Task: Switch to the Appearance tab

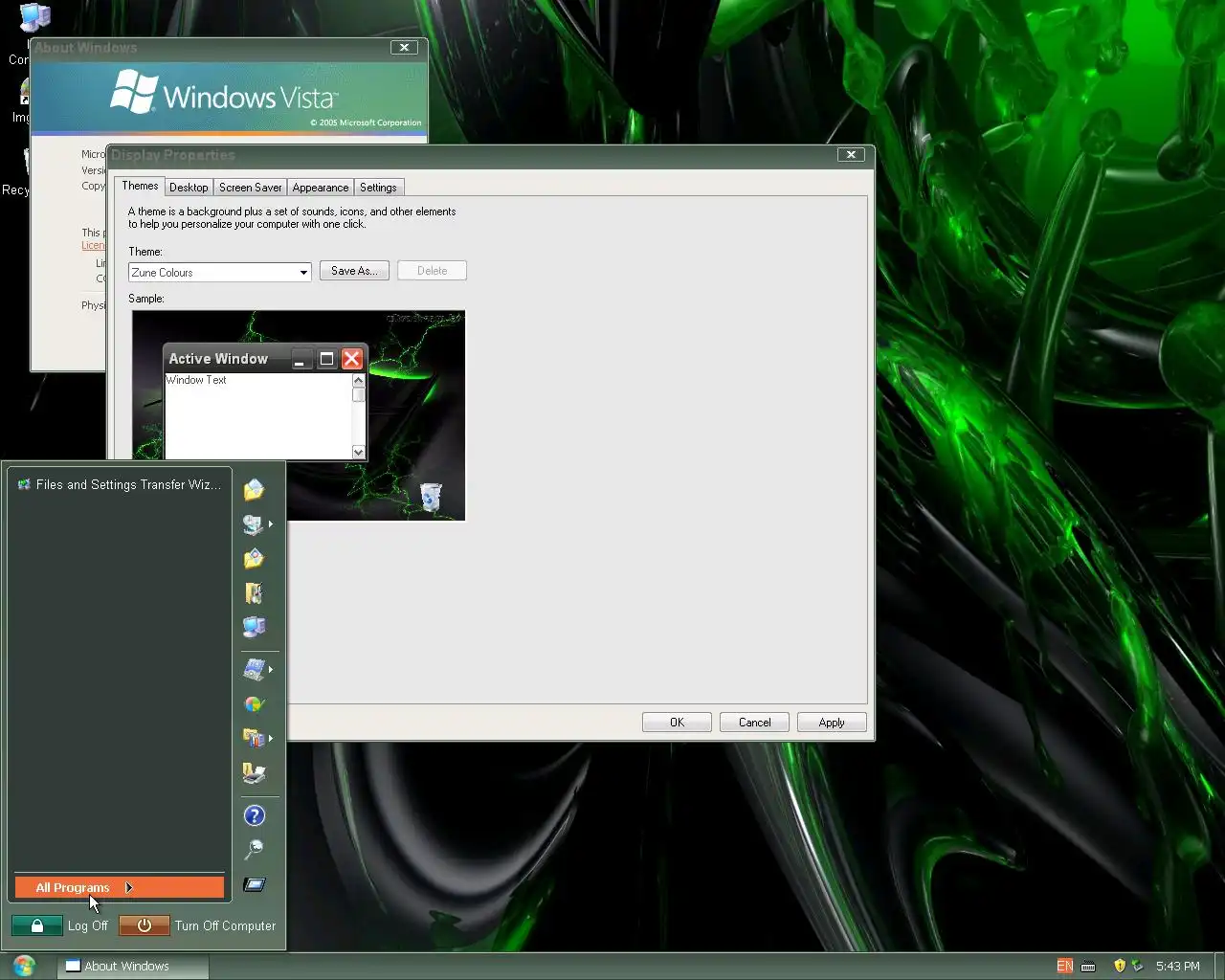Action: (x=321, y=188)
